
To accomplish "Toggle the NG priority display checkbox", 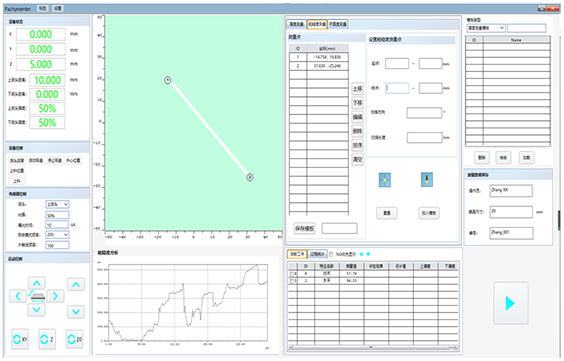I will pos(331,254).
